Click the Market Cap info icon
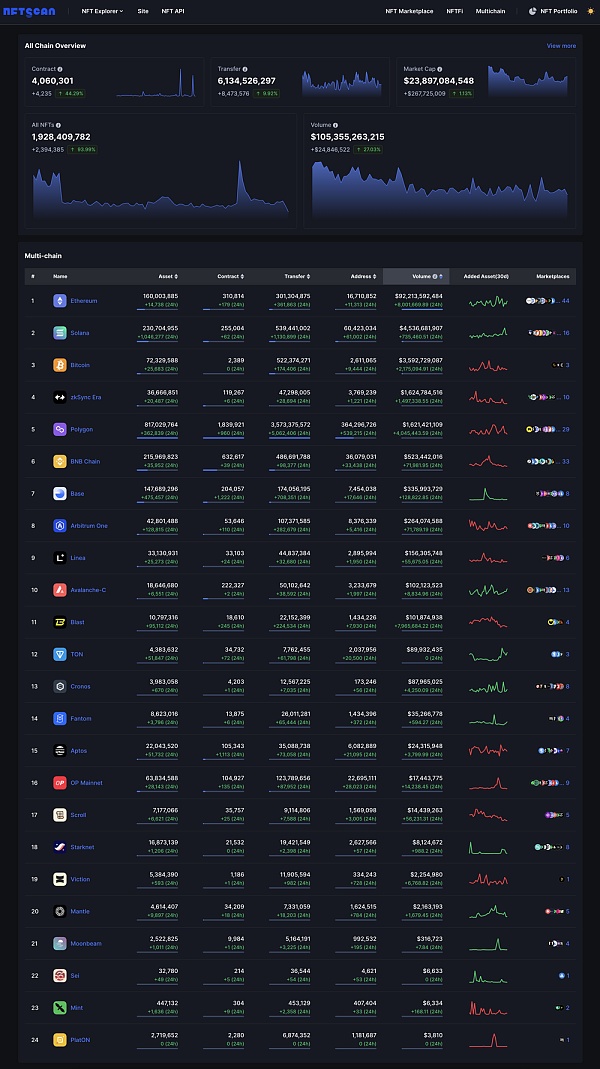Viewport: 600px width, 1069px height. [440, 69]
